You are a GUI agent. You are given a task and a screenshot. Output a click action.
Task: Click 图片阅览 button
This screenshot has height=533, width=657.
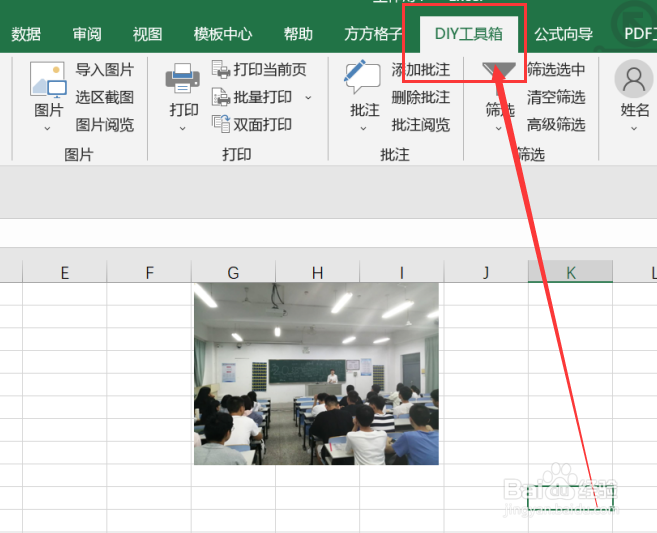tap(105, 124)
